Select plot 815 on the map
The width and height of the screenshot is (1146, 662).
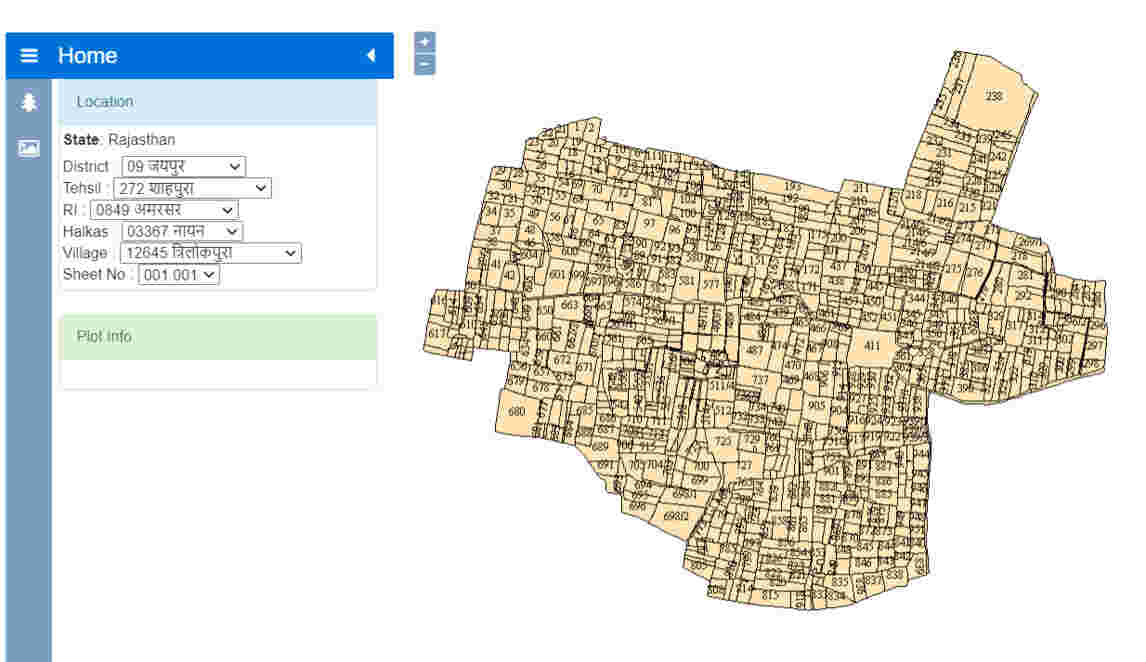[x=770, y=595]
